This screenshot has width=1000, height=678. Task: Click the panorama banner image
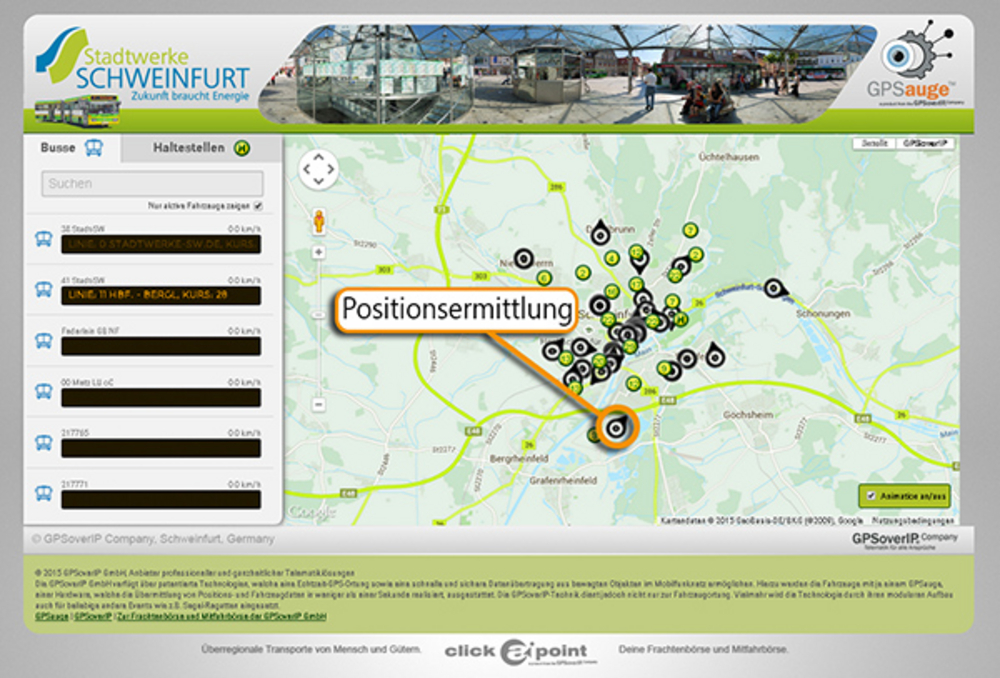[x=568, y=74]
